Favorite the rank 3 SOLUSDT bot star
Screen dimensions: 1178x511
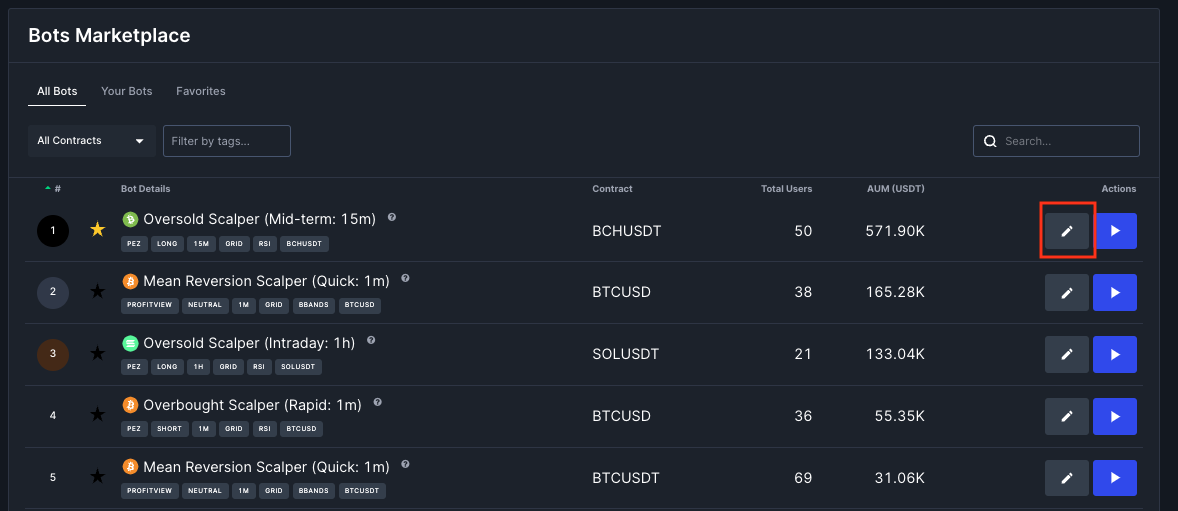pyautogui.click(x=97, y=353)
